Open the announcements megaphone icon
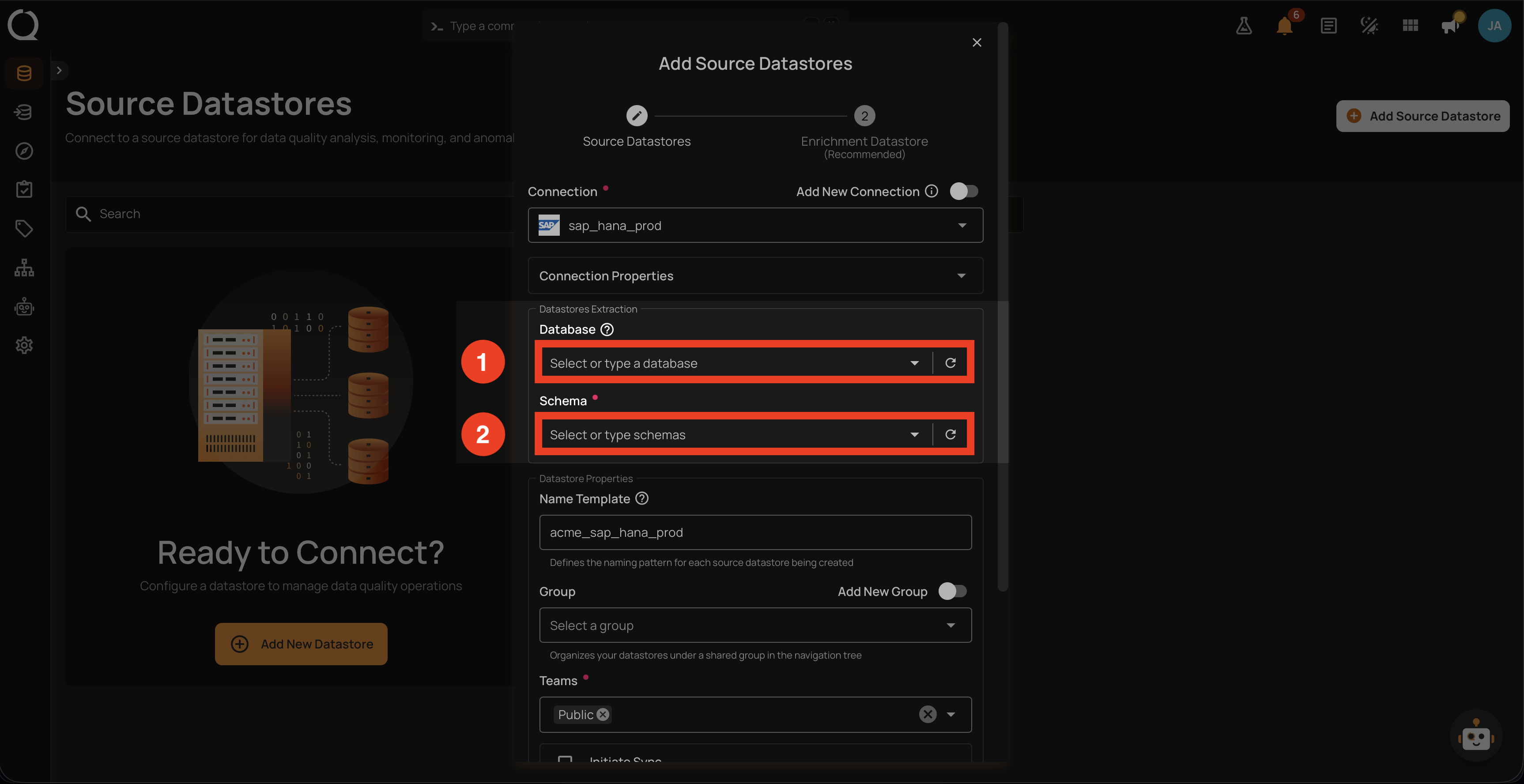This screenshot has width=1524, height=784. [x=1451, y=26]
